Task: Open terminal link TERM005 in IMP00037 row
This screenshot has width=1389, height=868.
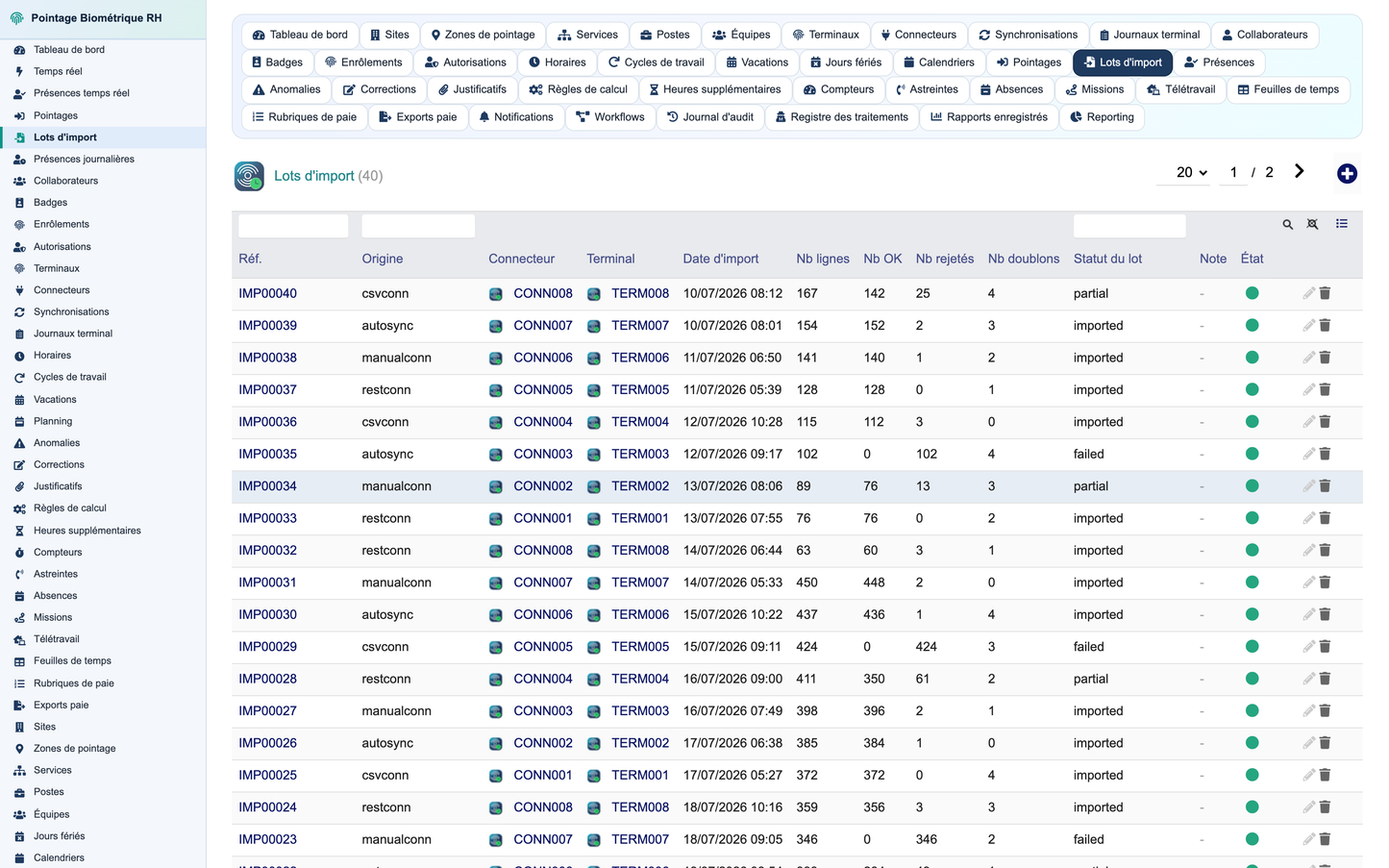Action: [640, 390]
